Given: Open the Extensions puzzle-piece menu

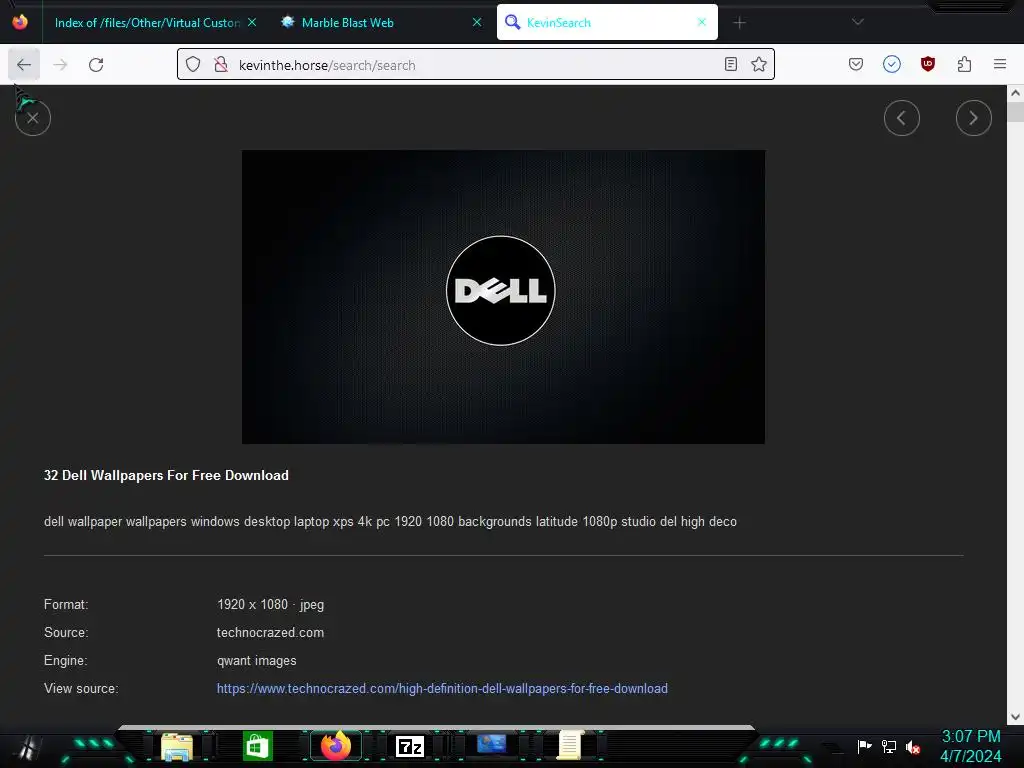Looking at the screenshot, I should pyautogui.click(x=964, y=64).
